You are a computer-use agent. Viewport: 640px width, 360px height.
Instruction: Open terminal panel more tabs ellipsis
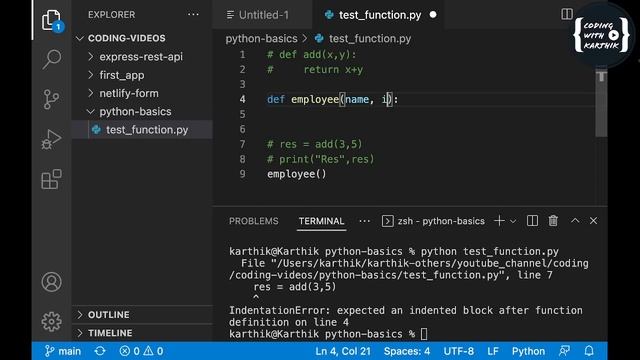click(364, 221)
